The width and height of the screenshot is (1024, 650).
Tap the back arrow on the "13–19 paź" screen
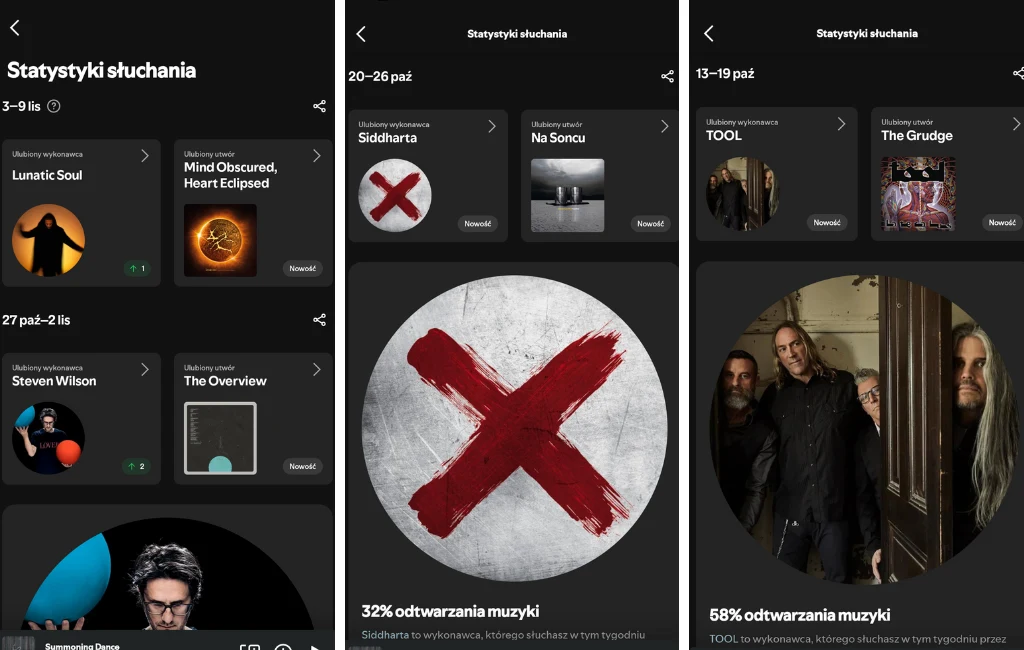point(708,33)
